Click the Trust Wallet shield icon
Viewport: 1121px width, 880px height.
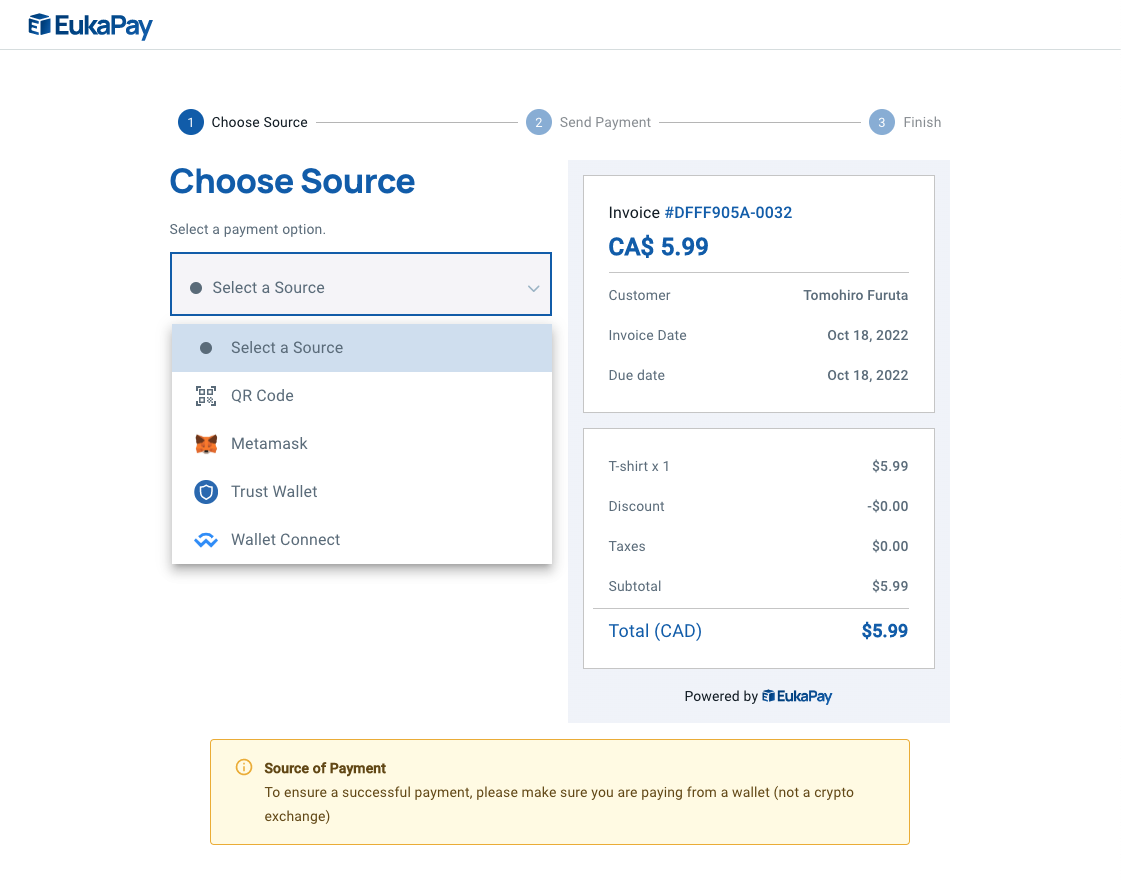coord(206,492)
